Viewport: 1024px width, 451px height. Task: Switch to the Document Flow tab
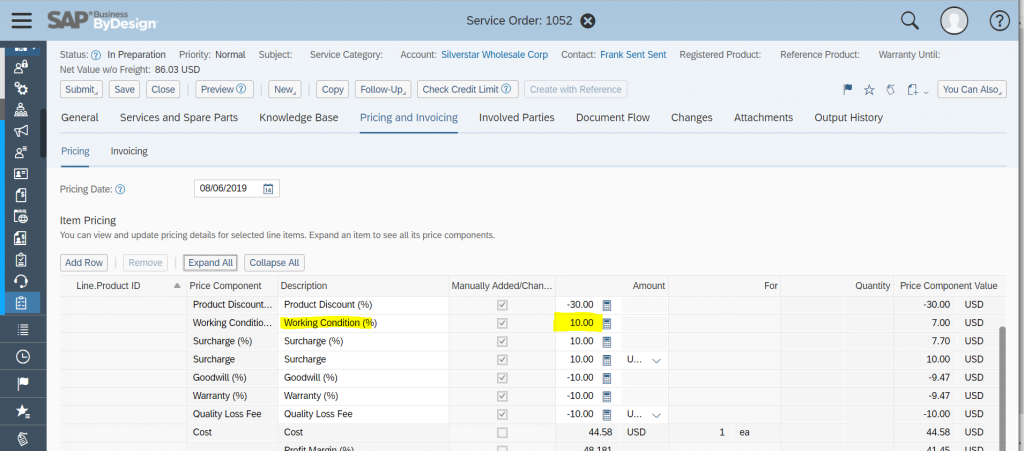click(613, 117)
